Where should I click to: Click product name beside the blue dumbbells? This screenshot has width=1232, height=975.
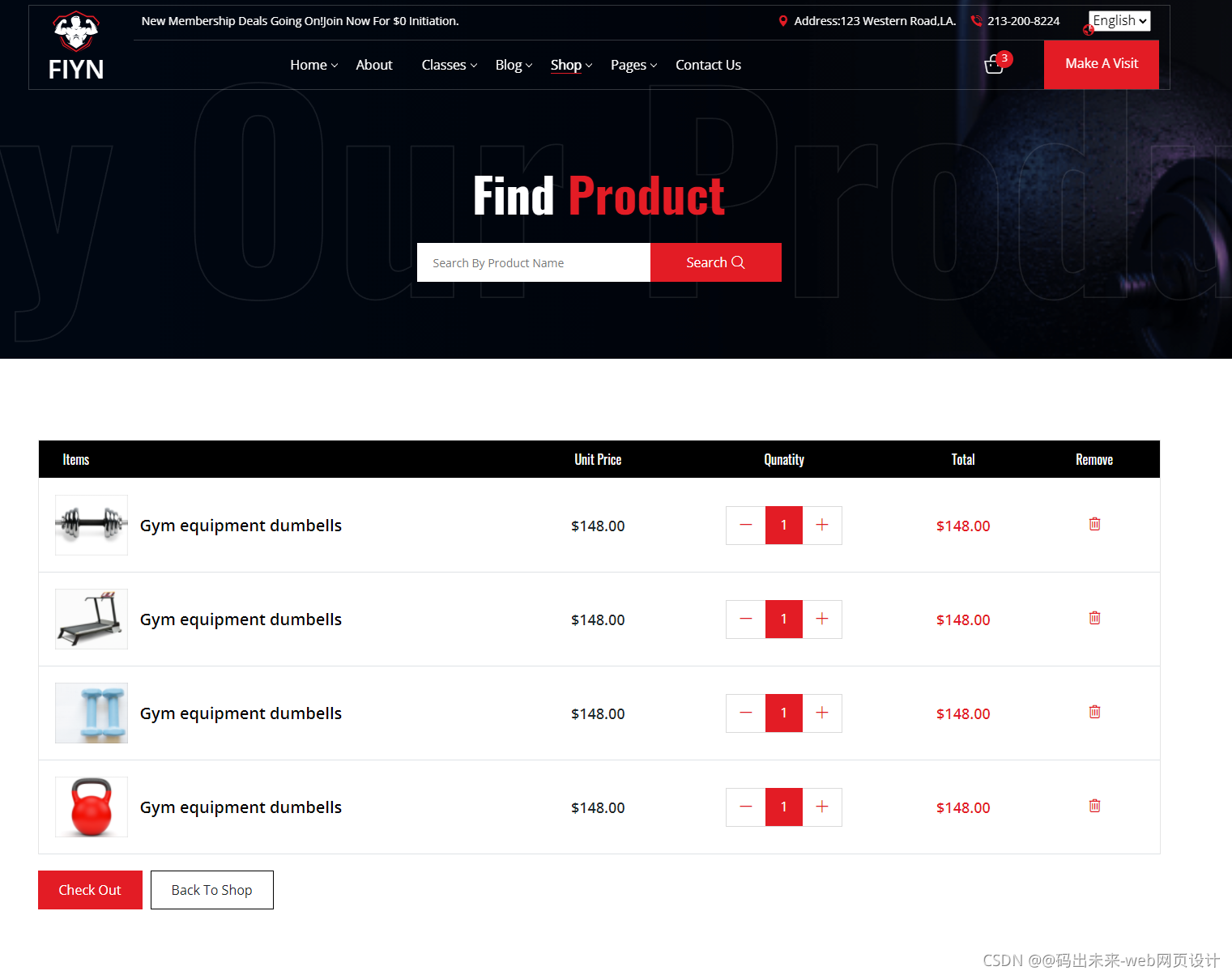pyautogui.click(x=241, y=713)
